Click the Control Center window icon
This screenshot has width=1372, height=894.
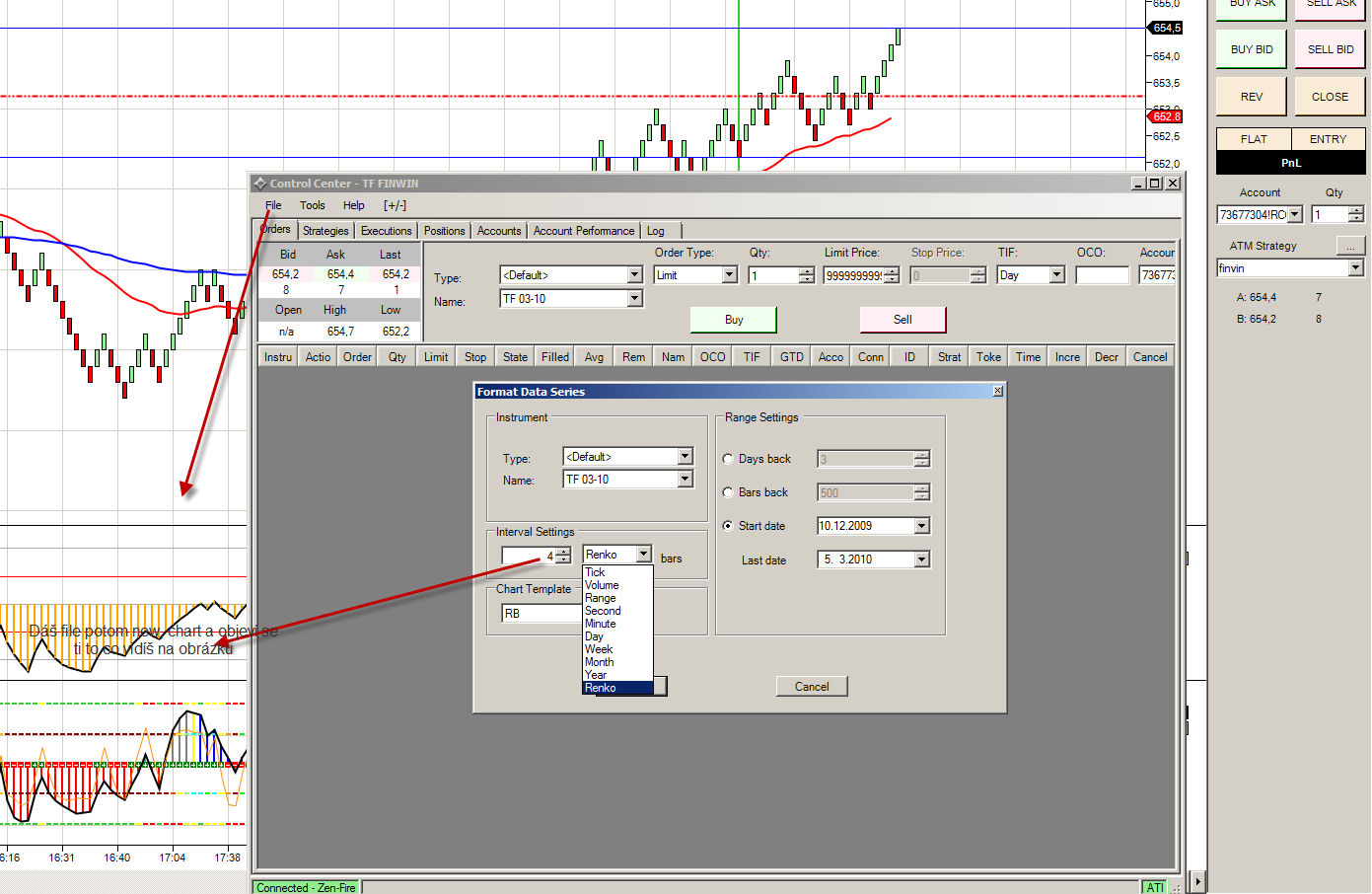(x=260, y=184)
